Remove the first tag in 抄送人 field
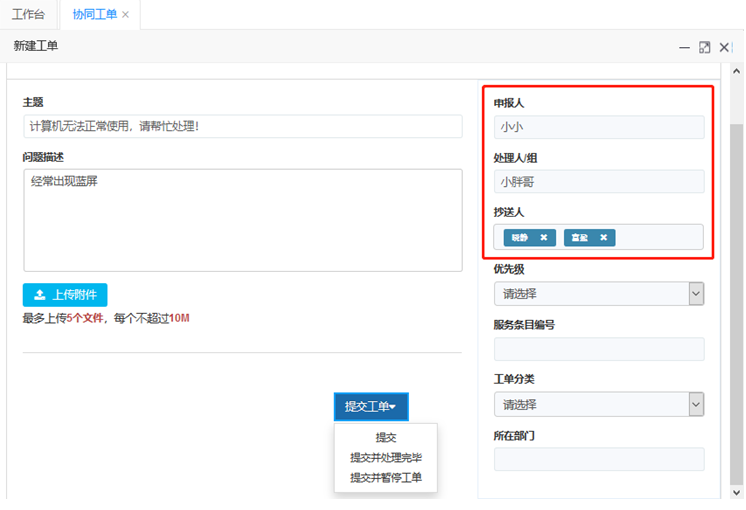 click(543, 238)
